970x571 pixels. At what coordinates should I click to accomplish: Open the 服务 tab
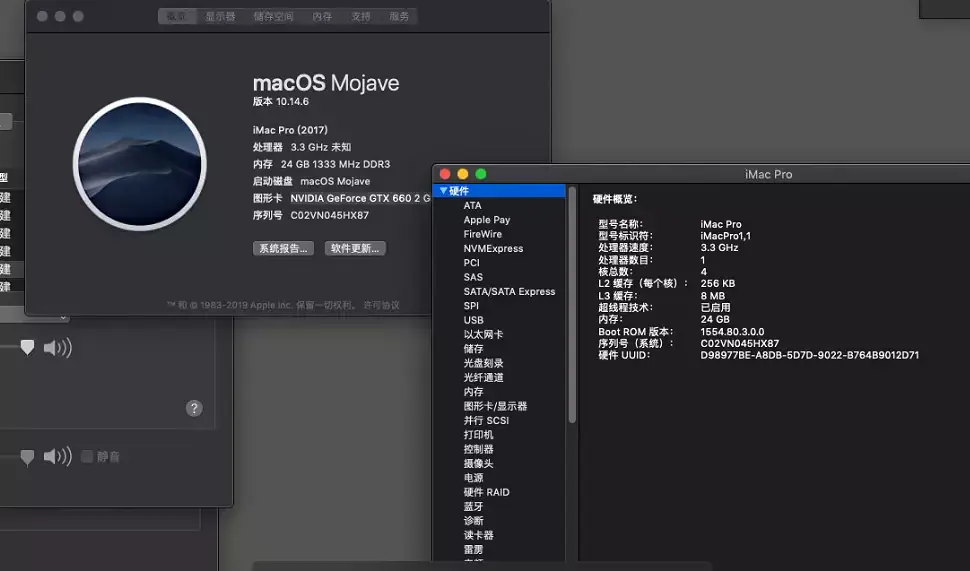coord(399,16)
